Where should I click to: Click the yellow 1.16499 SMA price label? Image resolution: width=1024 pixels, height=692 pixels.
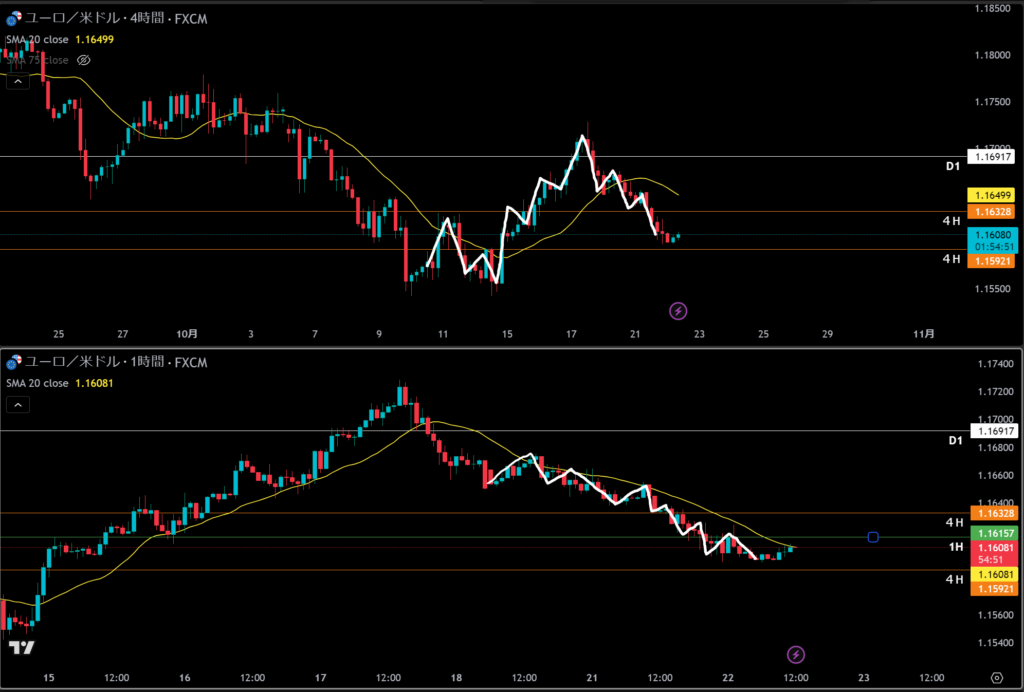(x=992, y=195)
